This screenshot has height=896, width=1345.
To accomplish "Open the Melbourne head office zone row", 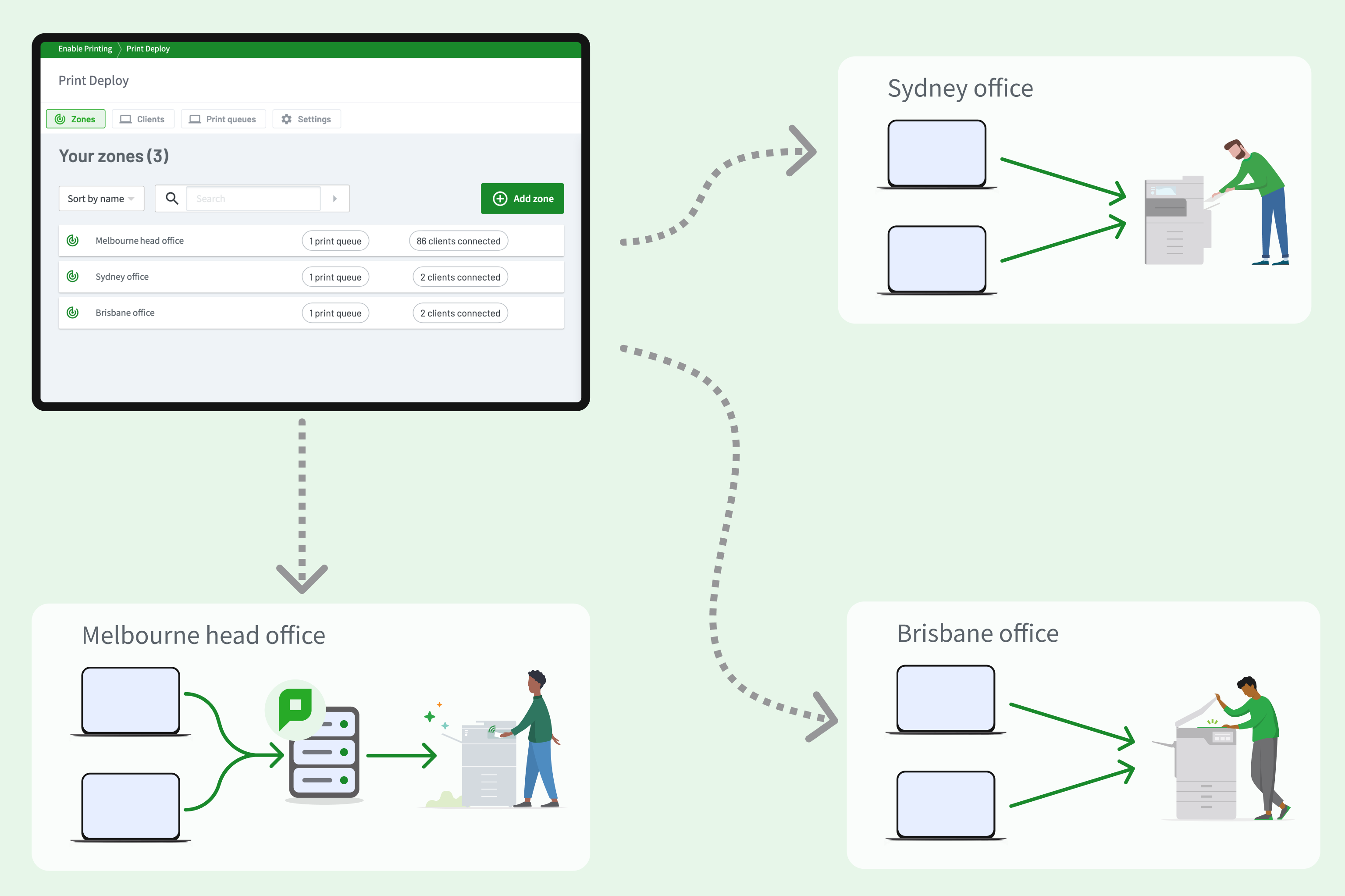I will (x=311, y=241).
